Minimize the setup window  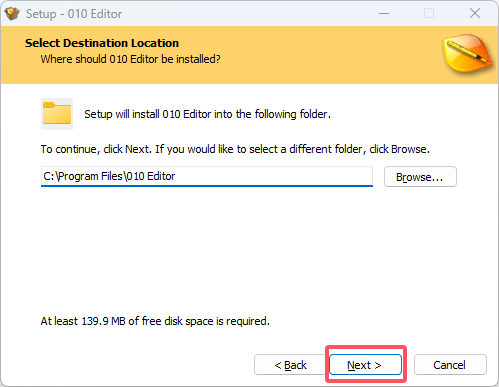point(384,13)
